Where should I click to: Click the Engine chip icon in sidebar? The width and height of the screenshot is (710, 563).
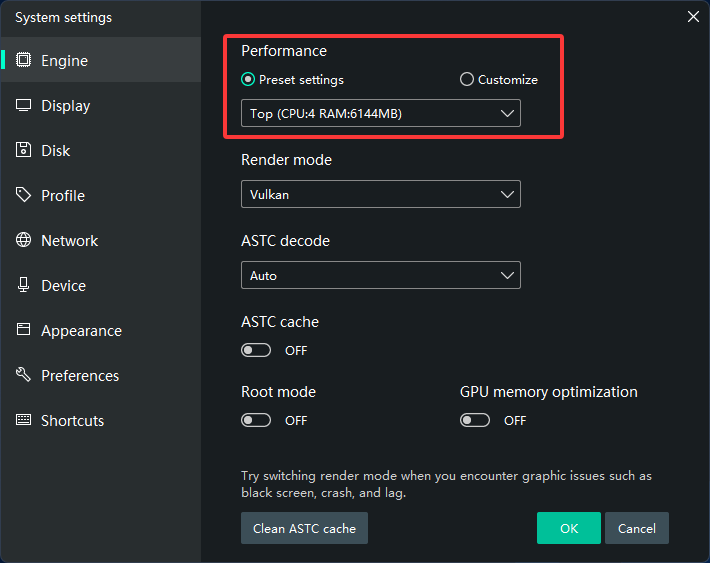click(23, 60)
